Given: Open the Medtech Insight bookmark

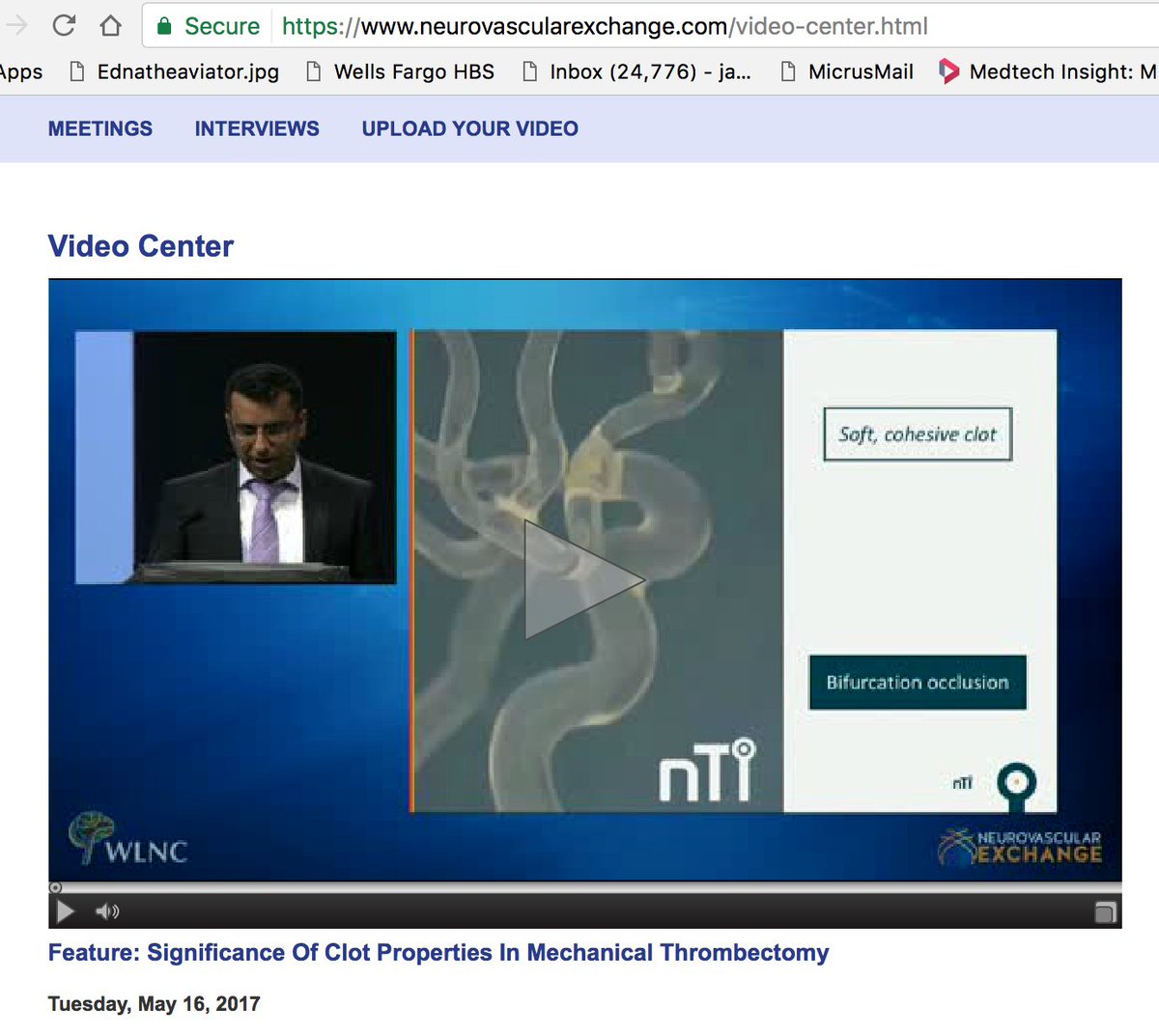Looking at the screenshot, I should (1048, 71).
